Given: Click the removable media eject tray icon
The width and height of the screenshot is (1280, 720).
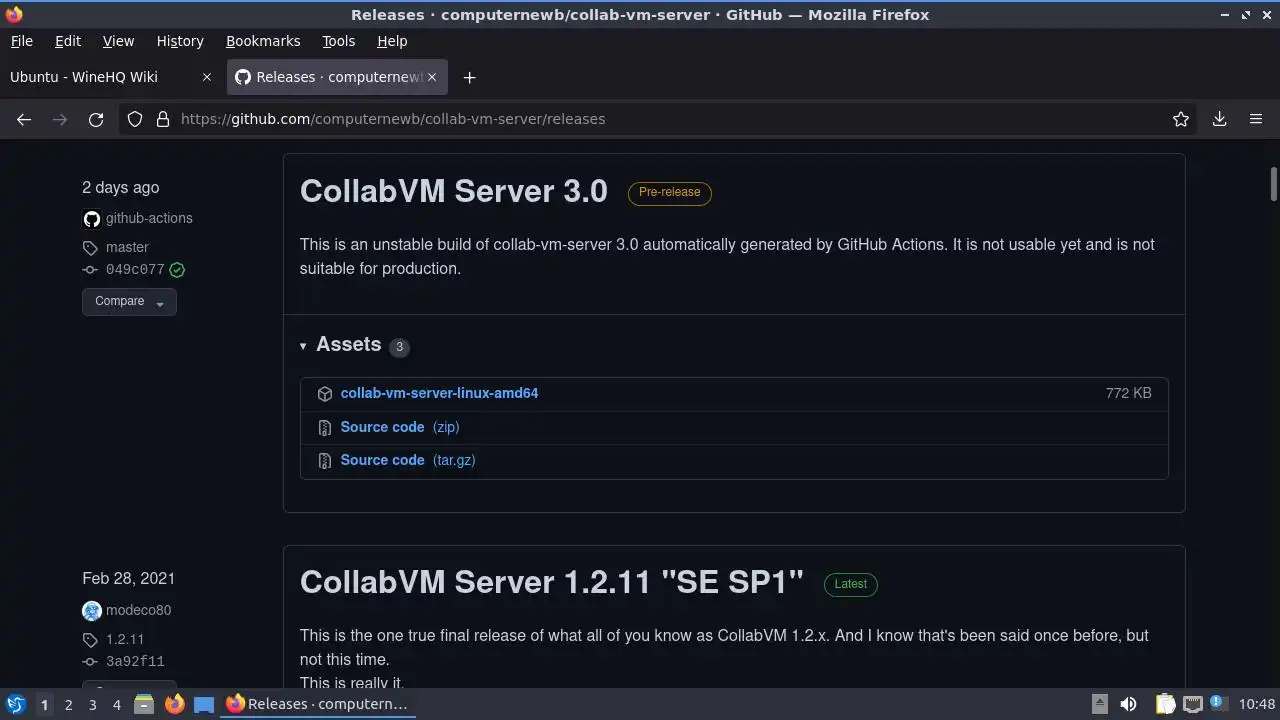Looking at the screenshot, I should (x=1099, y=704).
